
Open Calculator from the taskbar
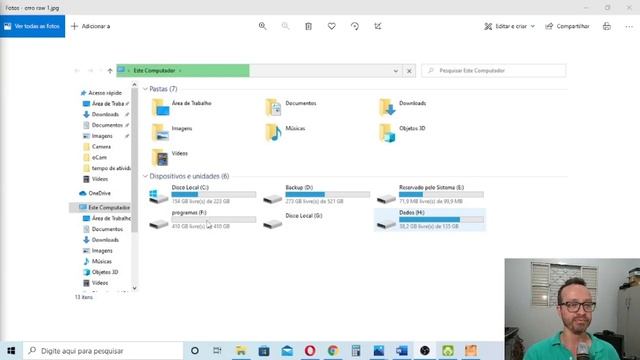click(356, 351)
